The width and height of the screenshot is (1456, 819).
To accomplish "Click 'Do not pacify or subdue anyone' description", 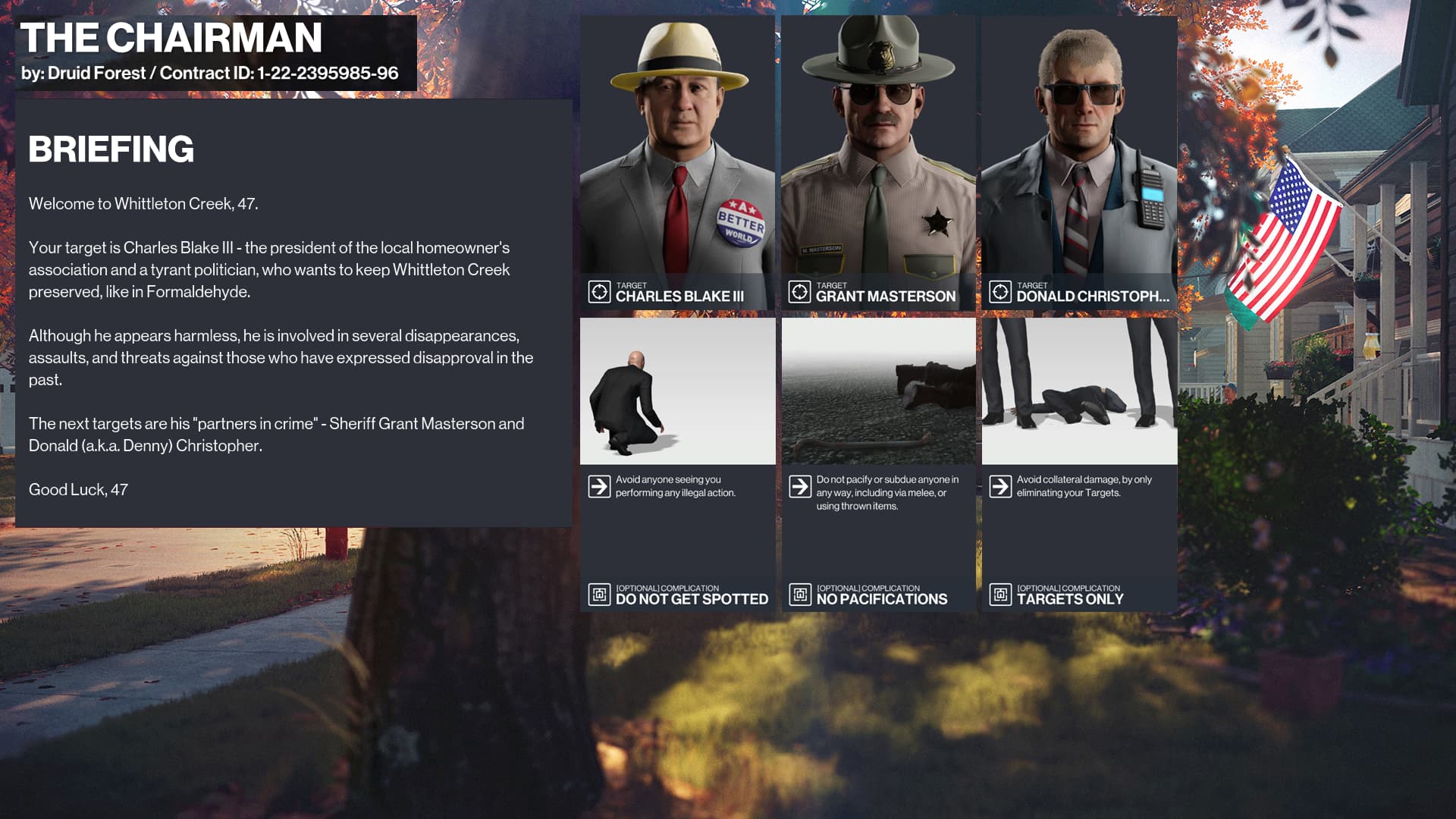I will tap(887, 493).
